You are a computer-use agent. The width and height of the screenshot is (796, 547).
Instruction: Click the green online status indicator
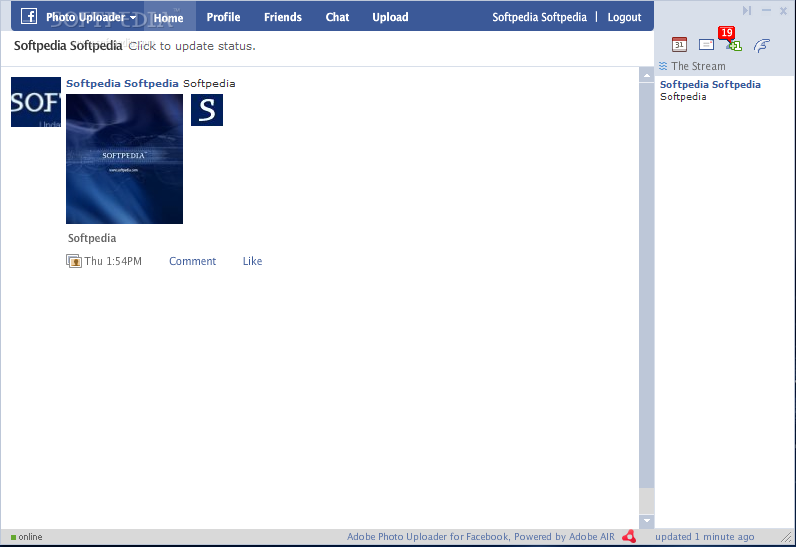14,537
